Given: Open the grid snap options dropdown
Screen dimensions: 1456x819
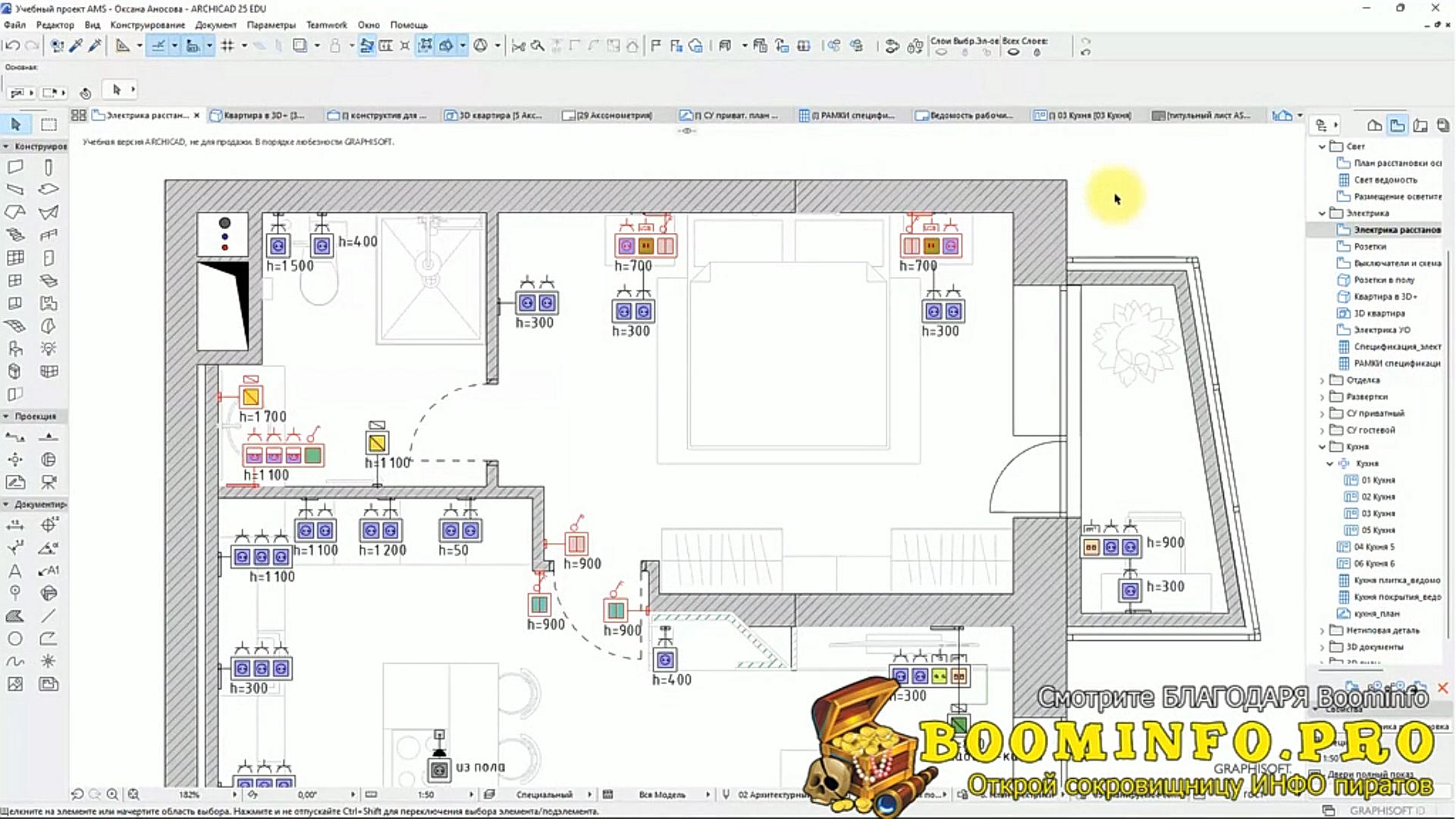Looking at the screenshot, I should pyautogui.click(x=244, y=46).
